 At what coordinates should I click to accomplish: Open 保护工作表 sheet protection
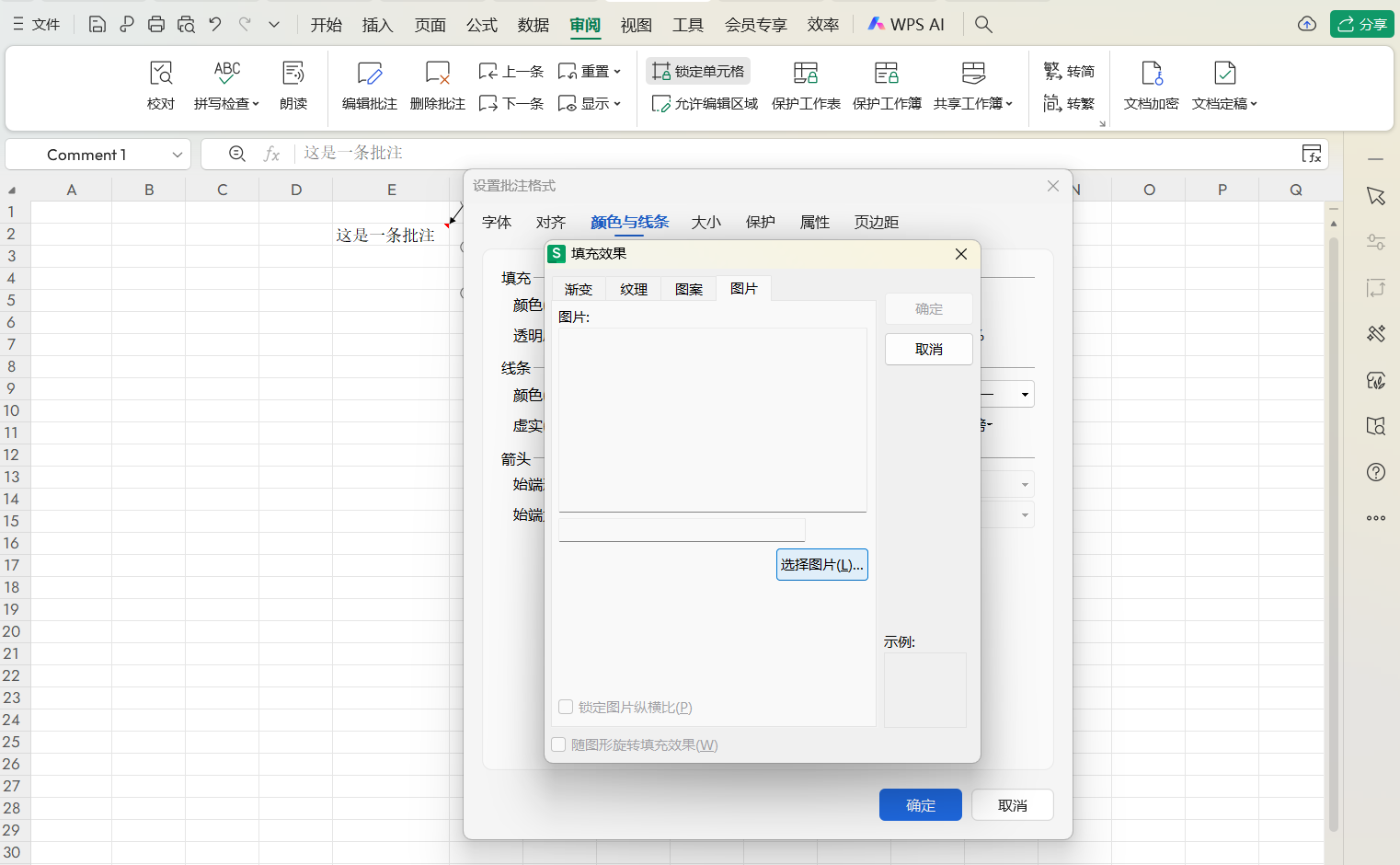click(x=807, y=85)
